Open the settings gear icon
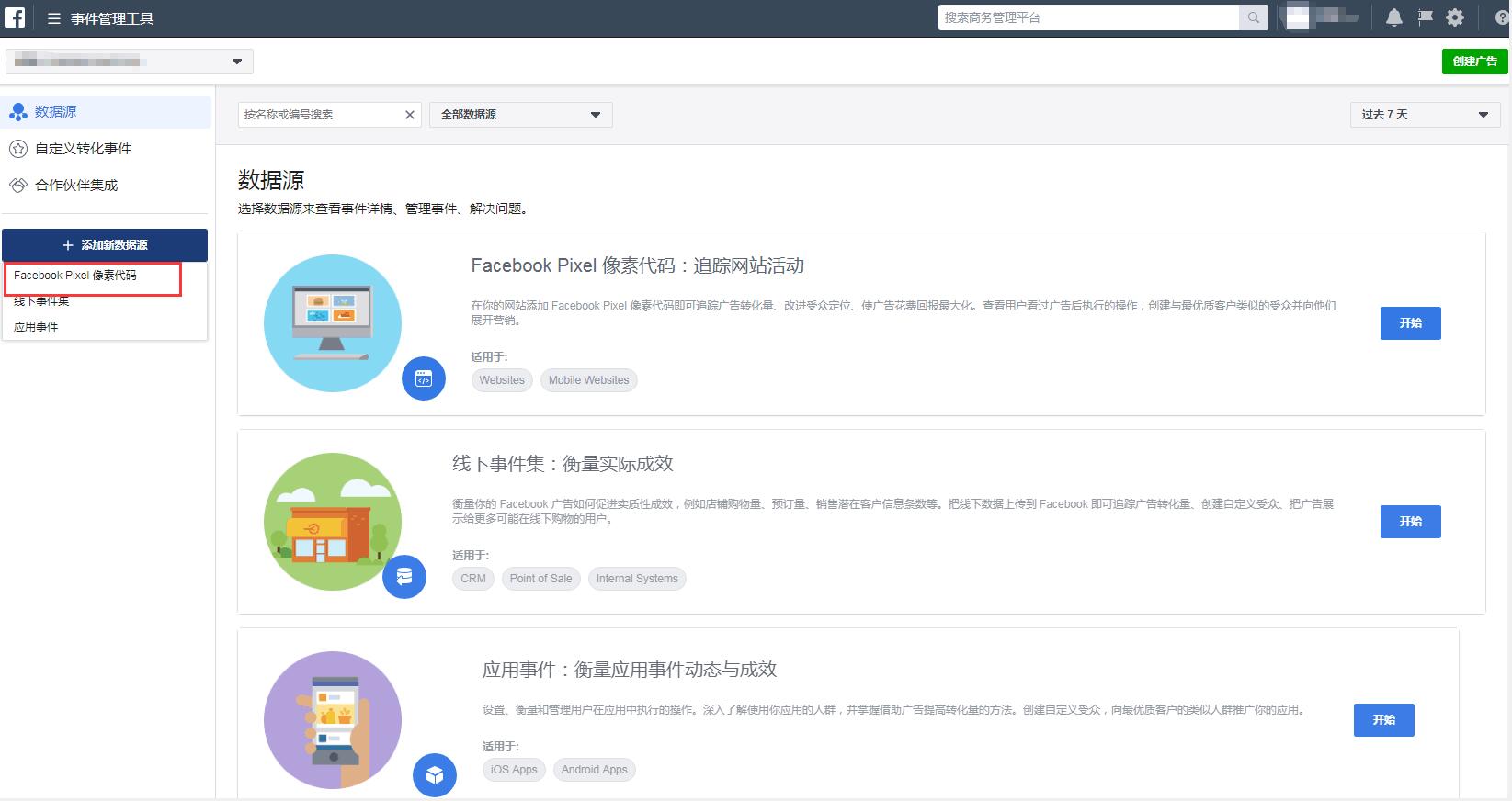Screen dimensions: 1512x801 point(1455,17)
